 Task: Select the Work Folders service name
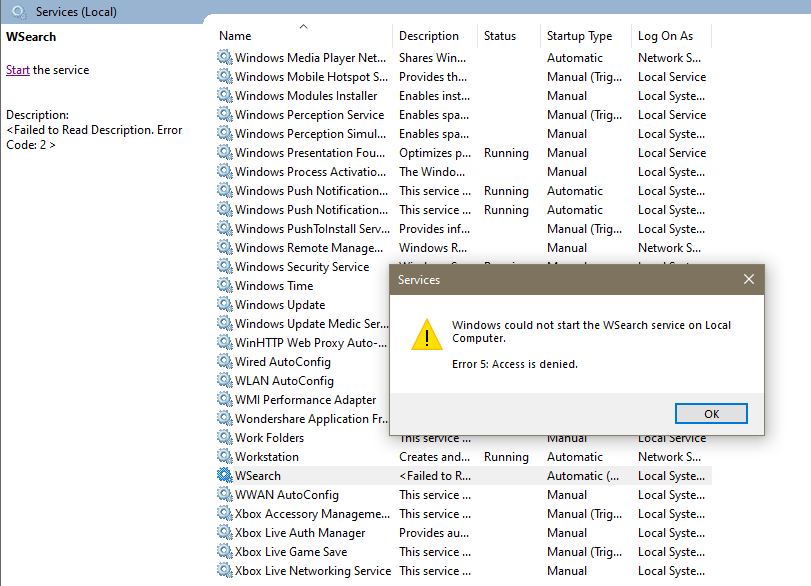269,438
